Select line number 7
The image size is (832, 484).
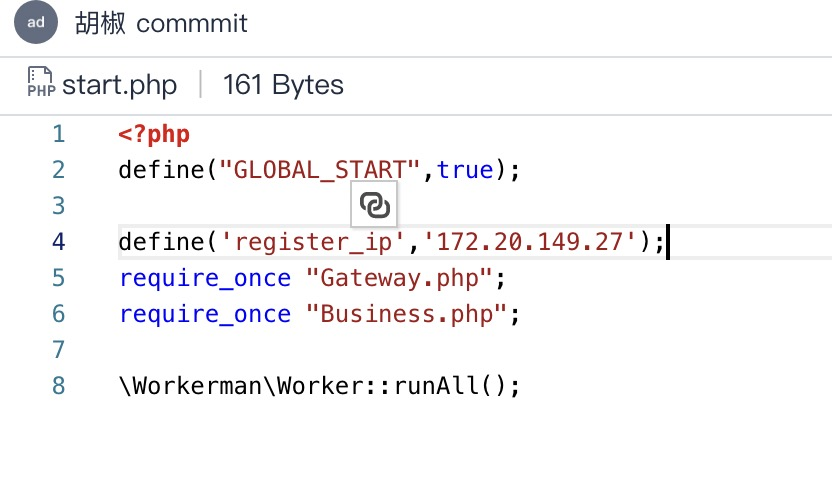(x=58, y=350)
